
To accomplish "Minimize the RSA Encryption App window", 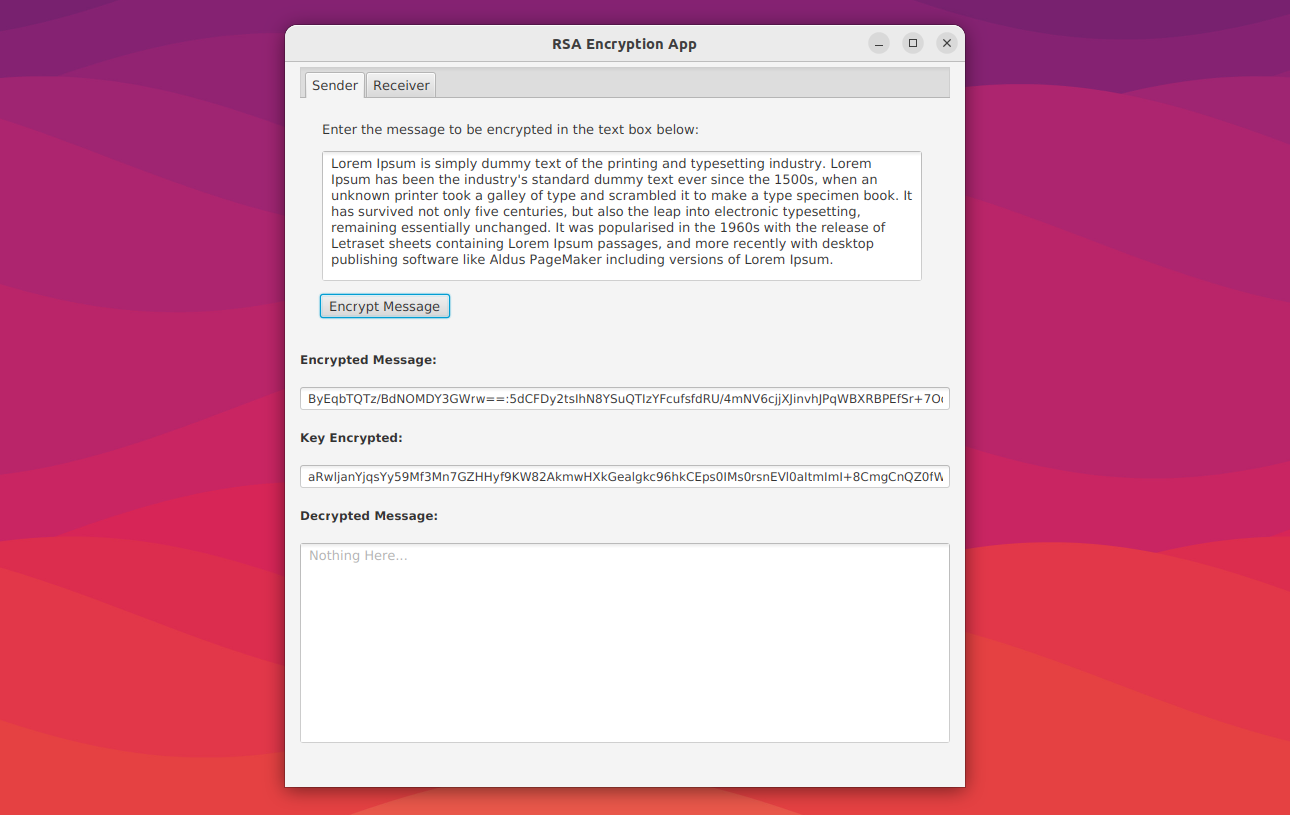I will tap(879, 43).
